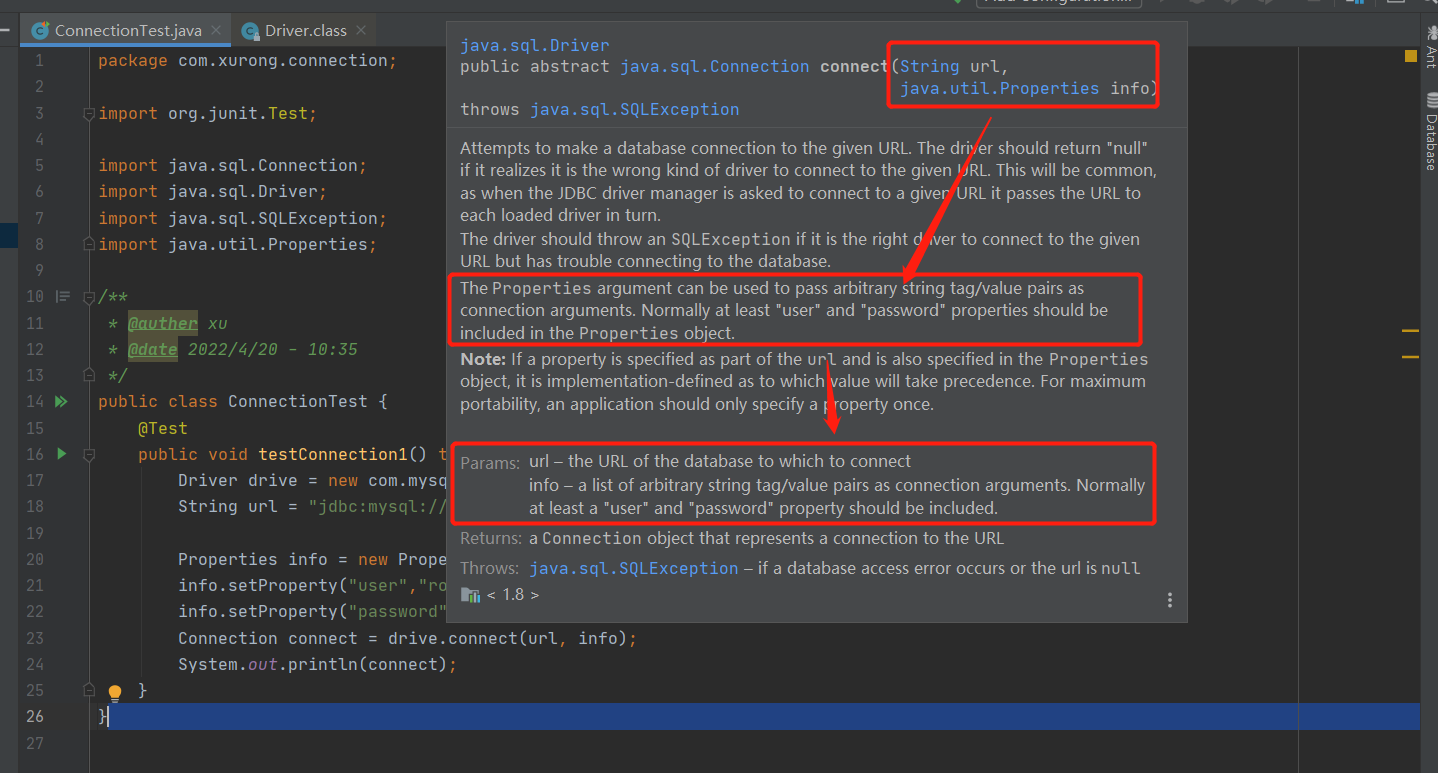The image size is (1438, 773).
Task: Click 'import java.sql.Driver;' line
Action: click(212, 192)
